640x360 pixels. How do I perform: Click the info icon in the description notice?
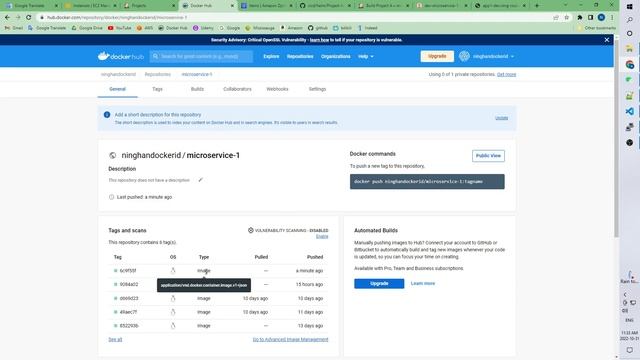(107, 115)
